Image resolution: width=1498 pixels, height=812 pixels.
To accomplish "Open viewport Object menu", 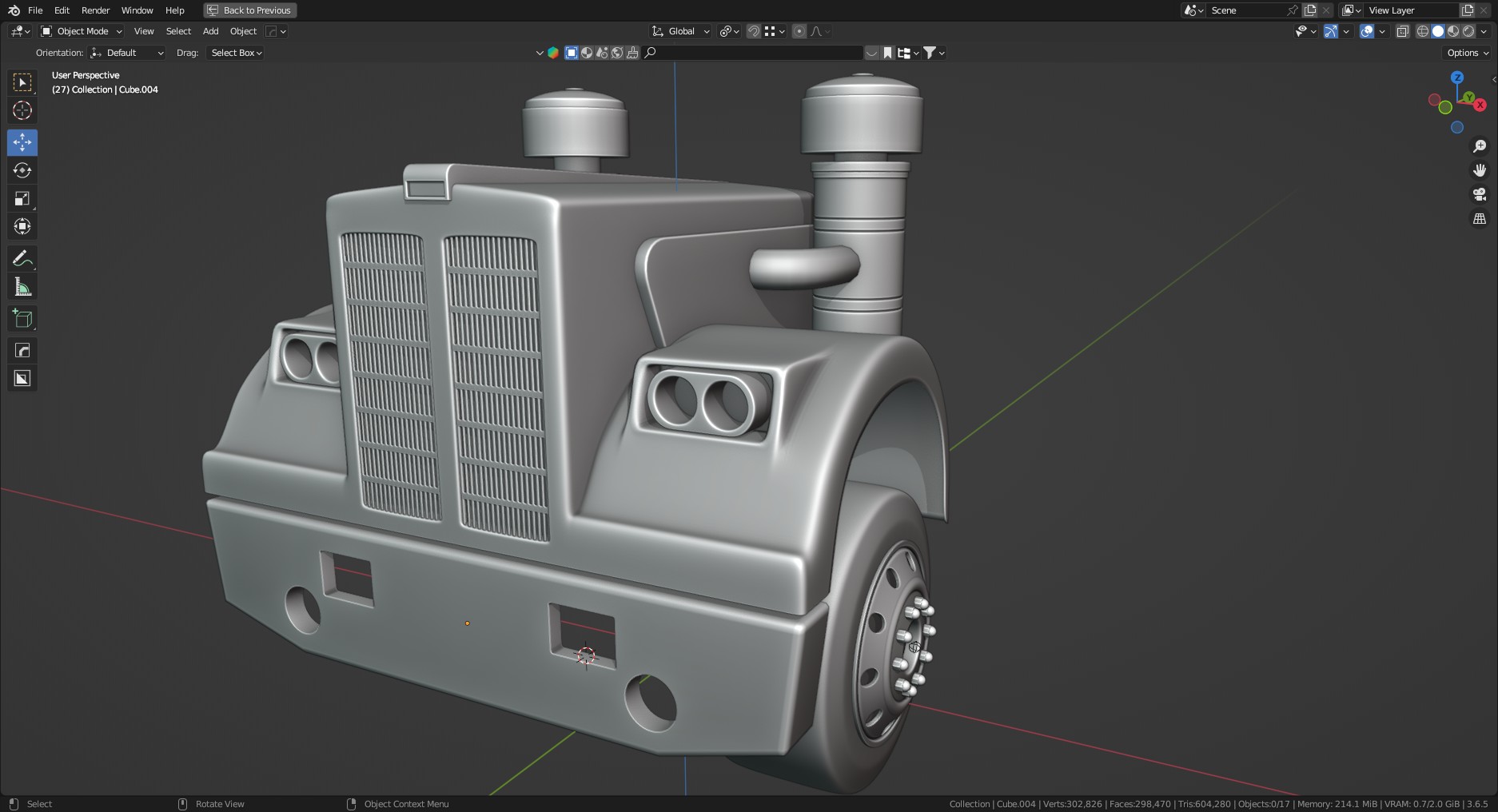I will pyautogui.click(x=243, y=31).
